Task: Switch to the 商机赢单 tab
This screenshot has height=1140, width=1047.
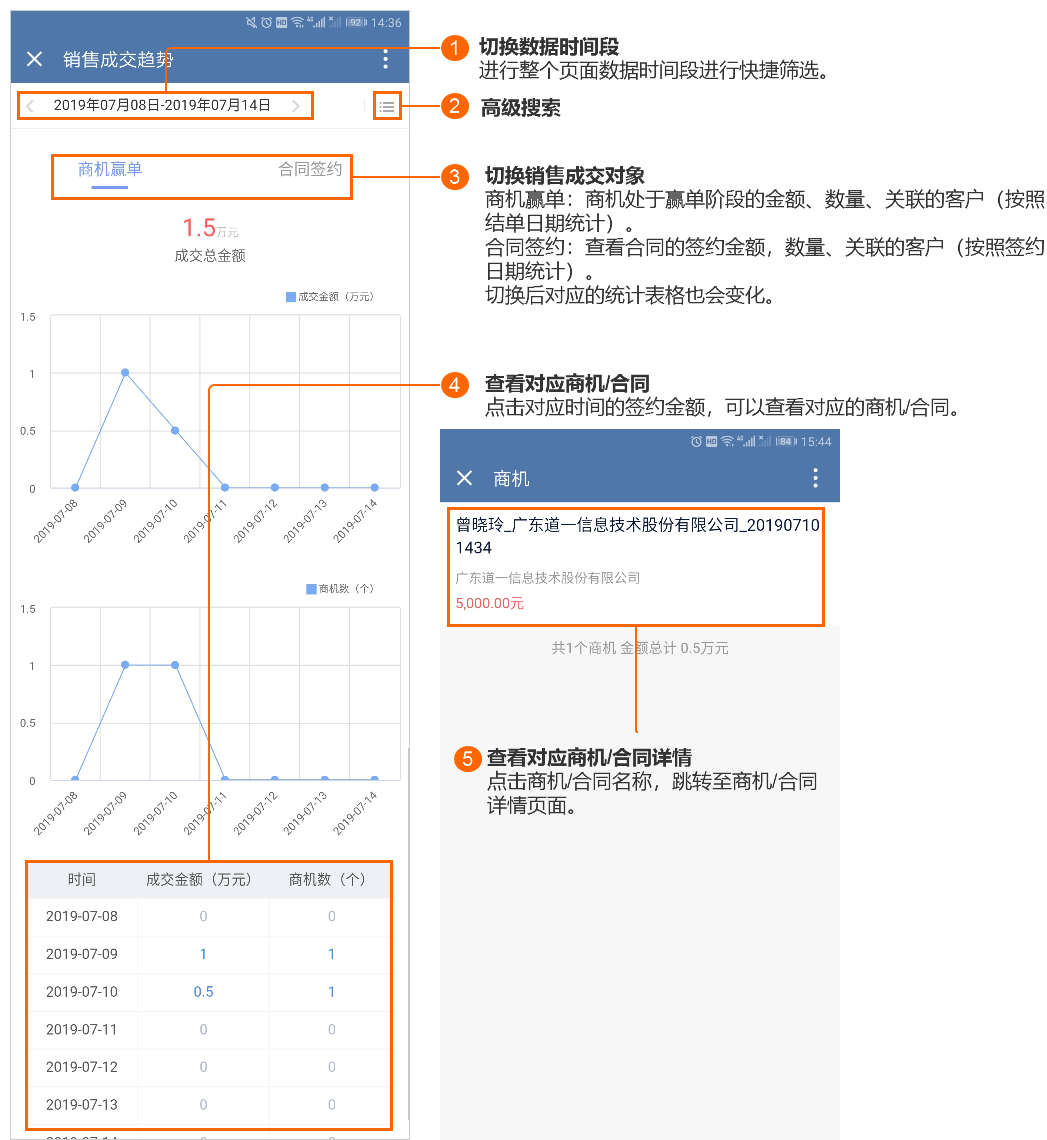Action: coord(110,169)
